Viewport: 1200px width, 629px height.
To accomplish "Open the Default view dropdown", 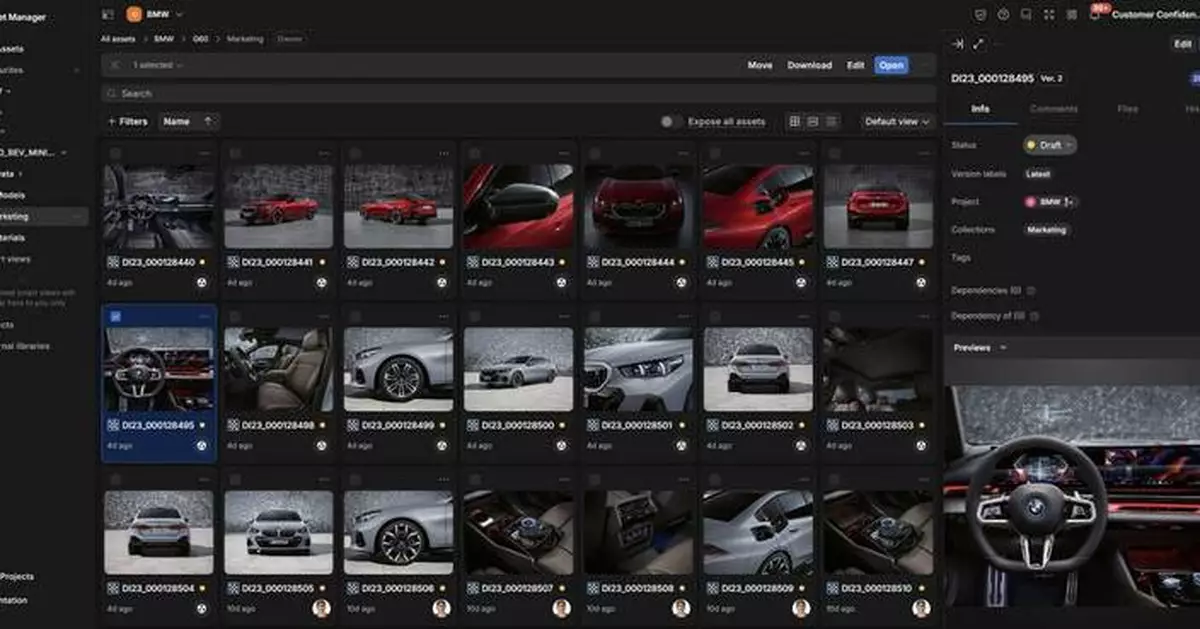I will pyautogui.click(x=895, y=121).
